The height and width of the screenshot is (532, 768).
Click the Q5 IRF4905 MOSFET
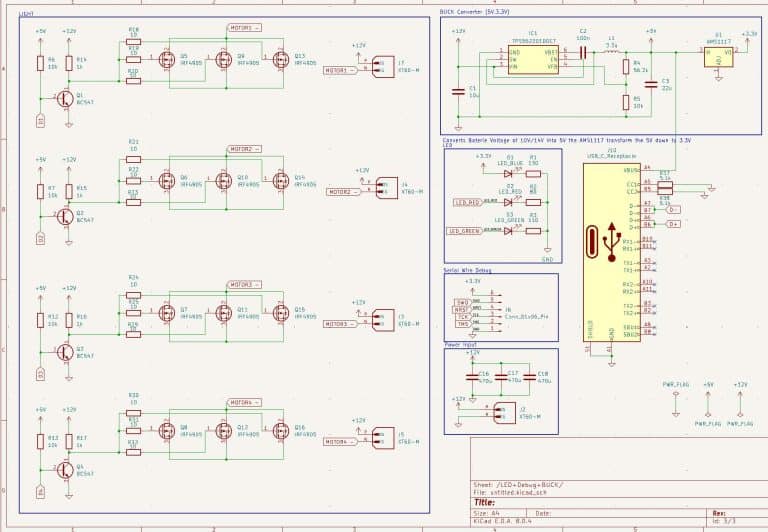(x=165, y=60)
